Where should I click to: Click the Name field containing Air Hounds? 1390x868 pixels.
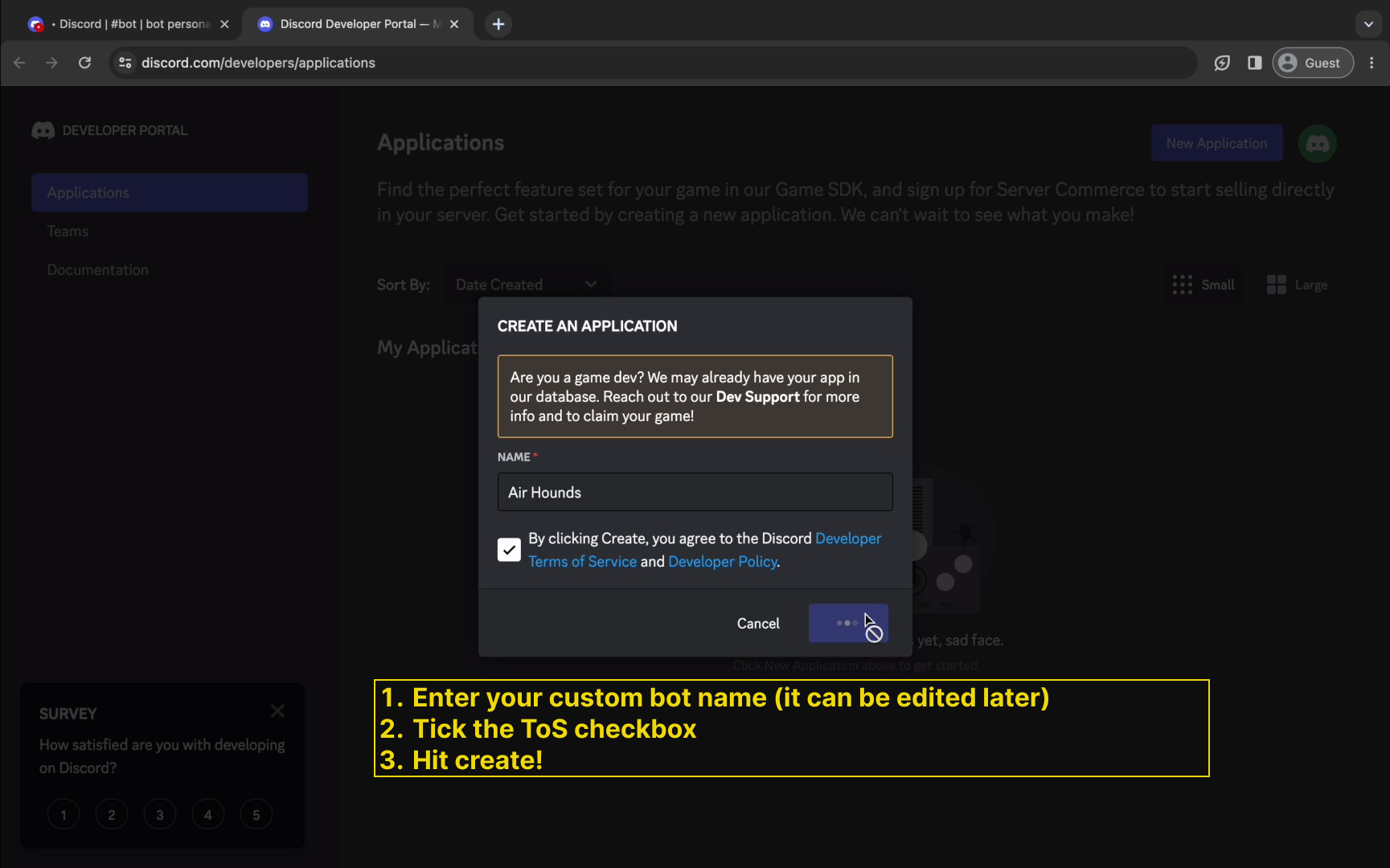coord(695,492)
